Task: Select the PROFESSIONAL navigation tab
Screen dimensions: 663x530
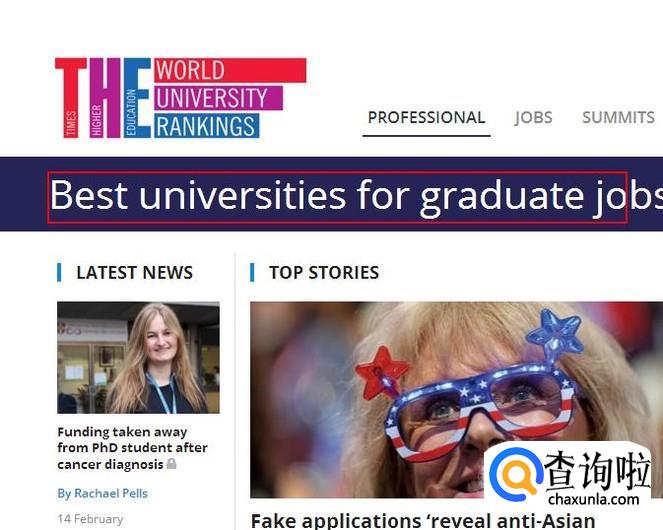Action: tap(426, 118)
